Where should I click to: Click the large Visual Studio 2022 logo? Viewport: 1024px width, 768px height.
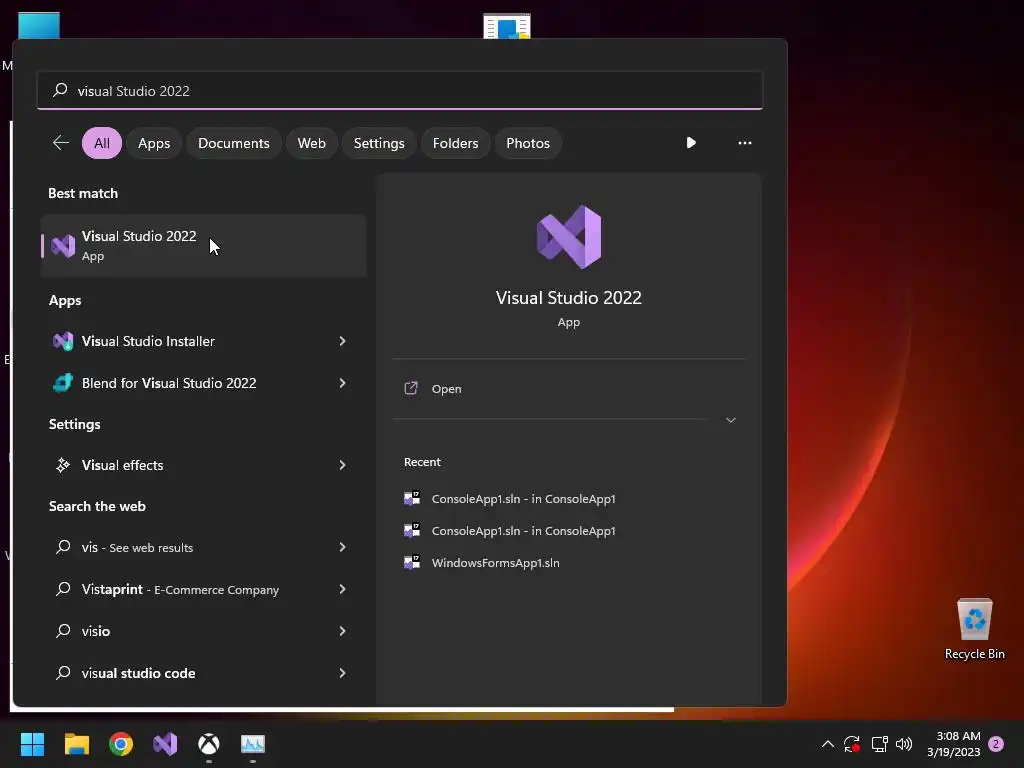coord(569,237)
